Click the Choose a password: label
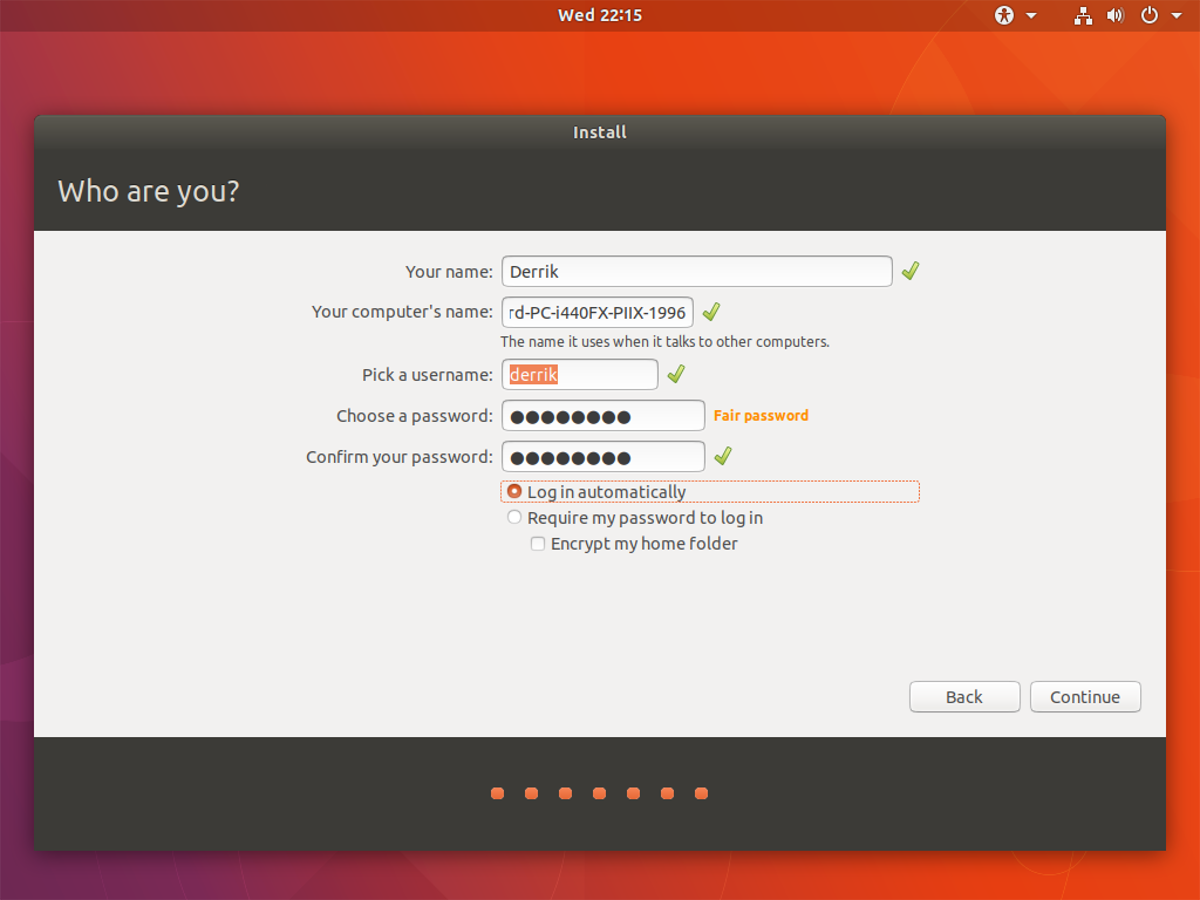The width and height of the screenshot is (1200, 900). [414, 416]
